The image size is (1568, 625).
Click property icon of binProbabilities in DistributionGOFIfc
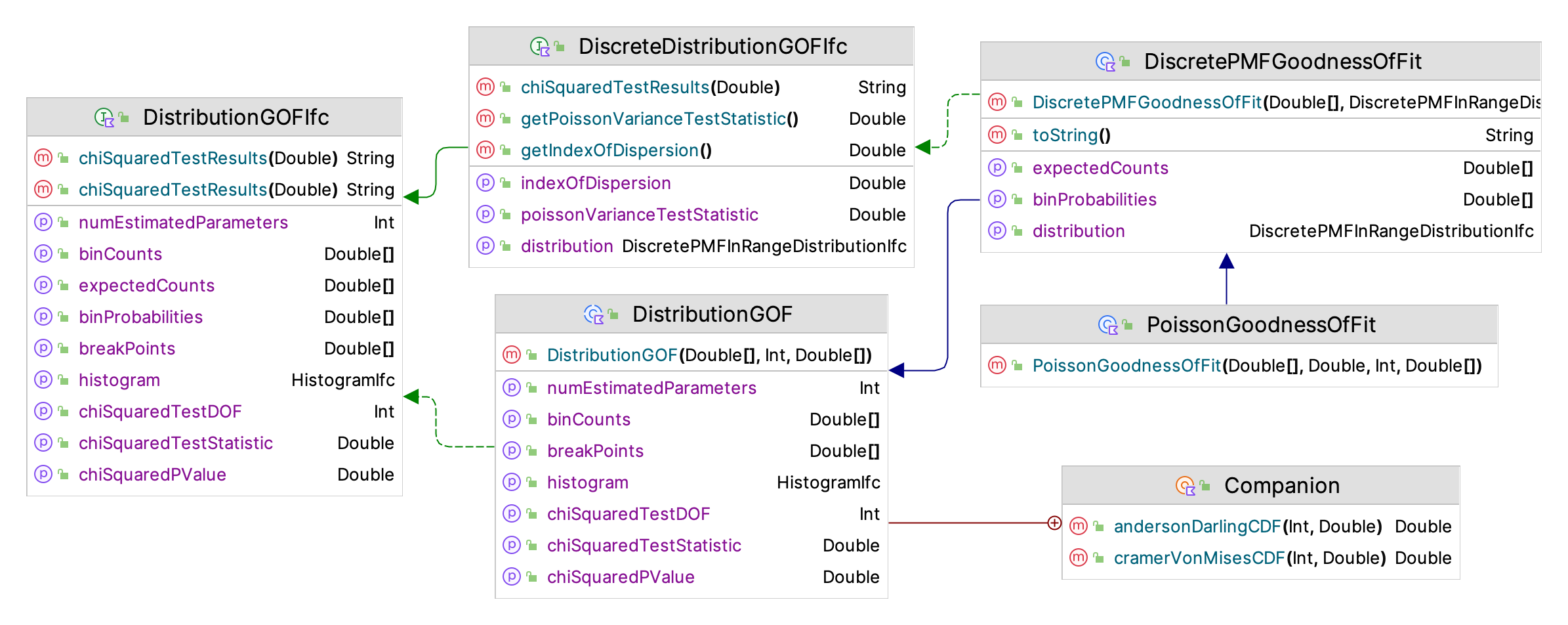click(x=43, y=316)
